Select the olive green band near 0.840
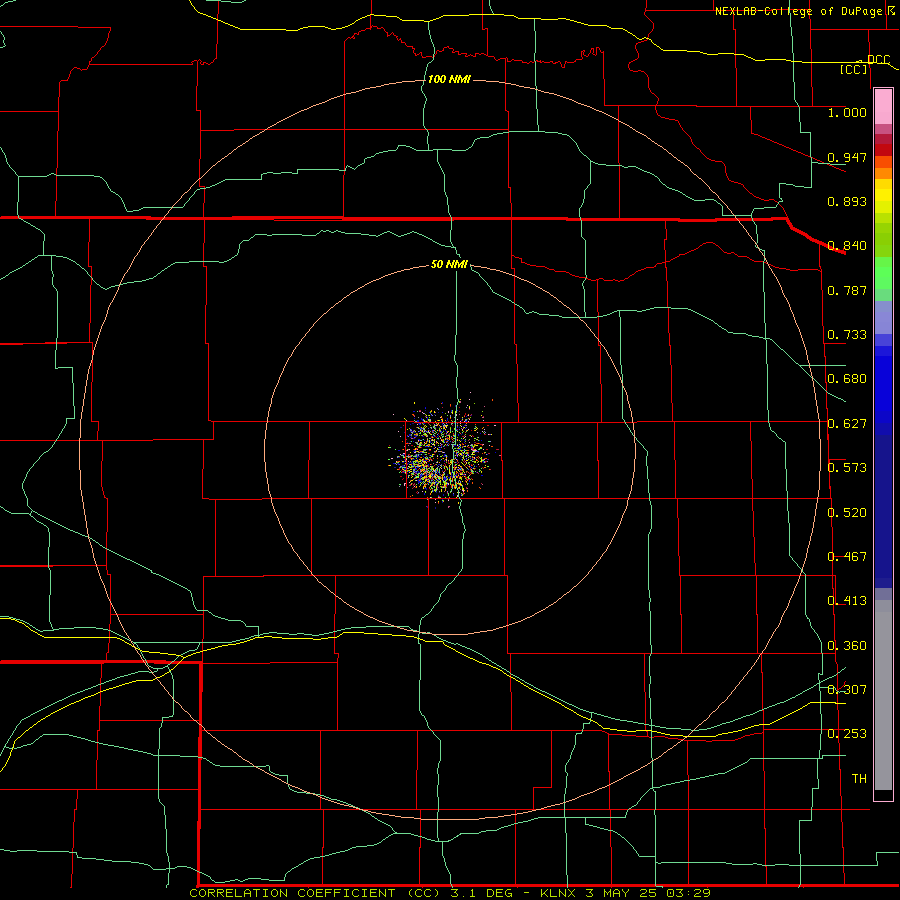The image size is (900, 900). (883, 240)
